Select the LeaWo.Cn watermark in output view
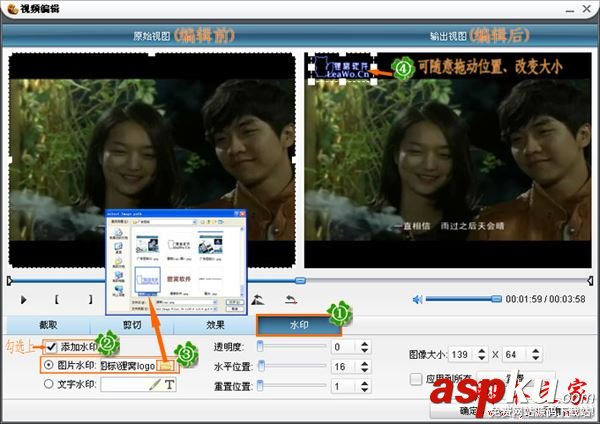This screenshot has height=424, width=600. pos(342,69)
